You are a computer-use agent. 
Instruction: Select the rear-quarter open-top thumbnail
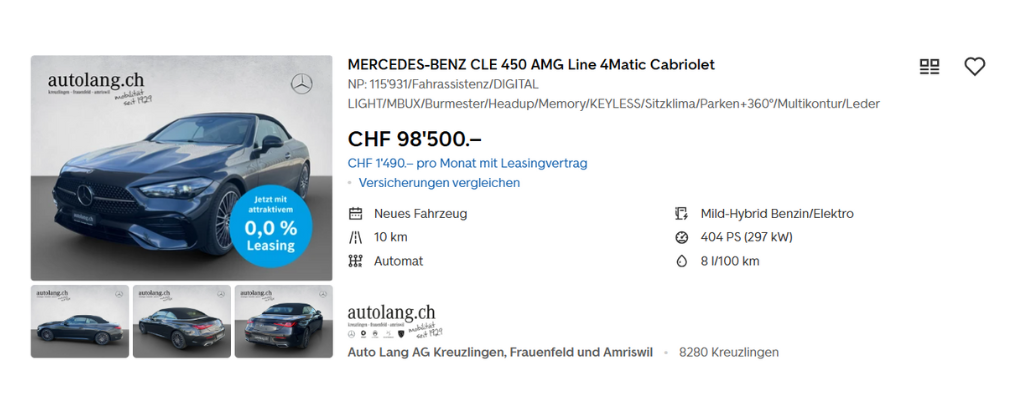tap(182, 321)
